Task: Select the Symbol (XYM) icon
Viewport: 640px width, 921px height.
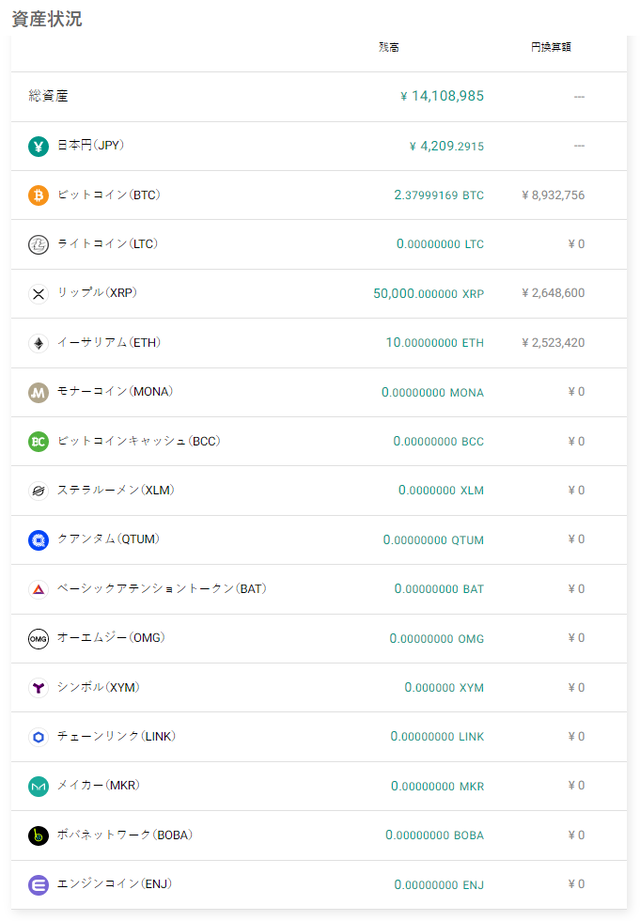Action: pos(38,687)
